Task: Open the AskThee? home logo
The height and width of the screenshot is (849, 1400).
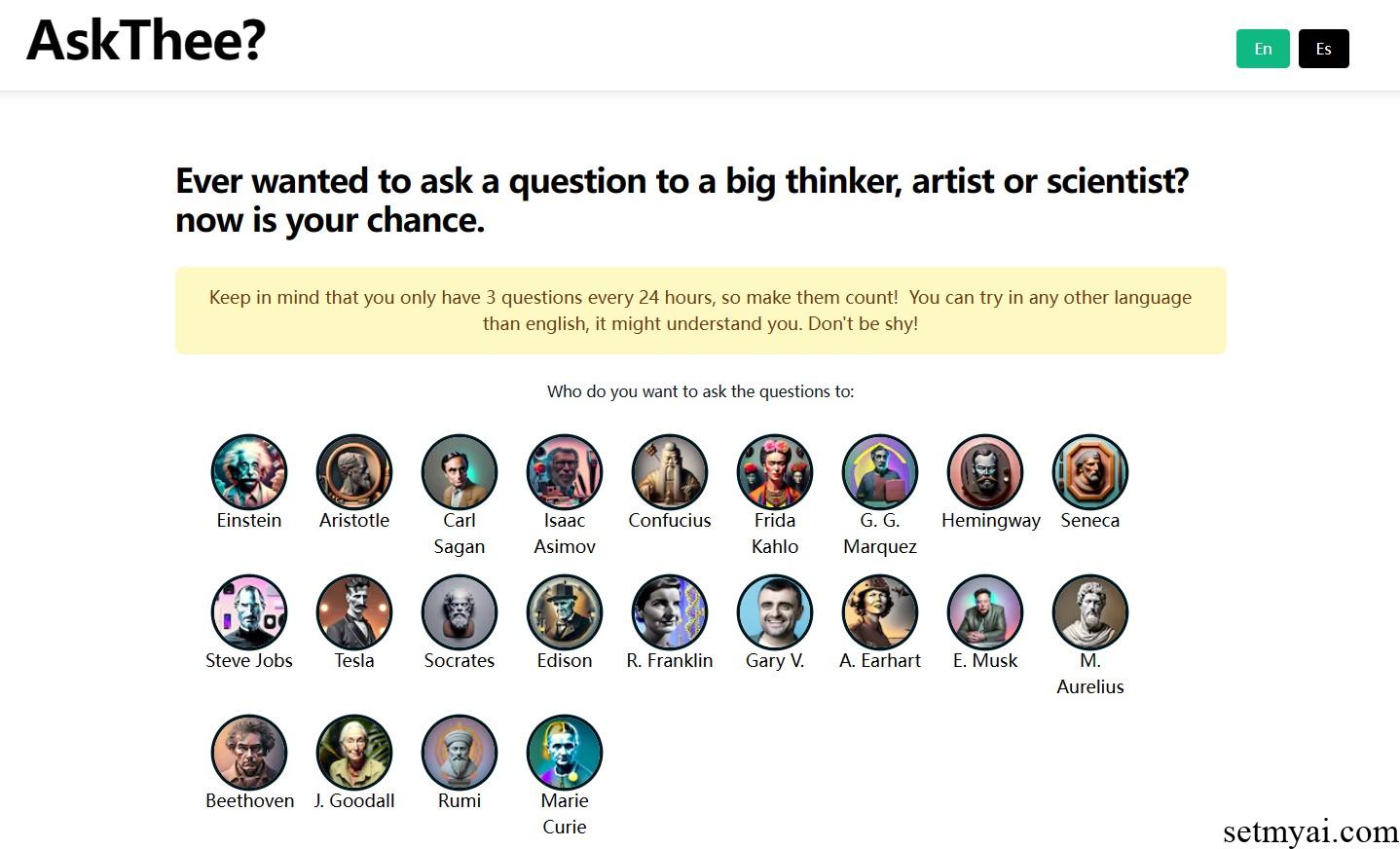Action: pyautogui.click(x=146, y=41)
